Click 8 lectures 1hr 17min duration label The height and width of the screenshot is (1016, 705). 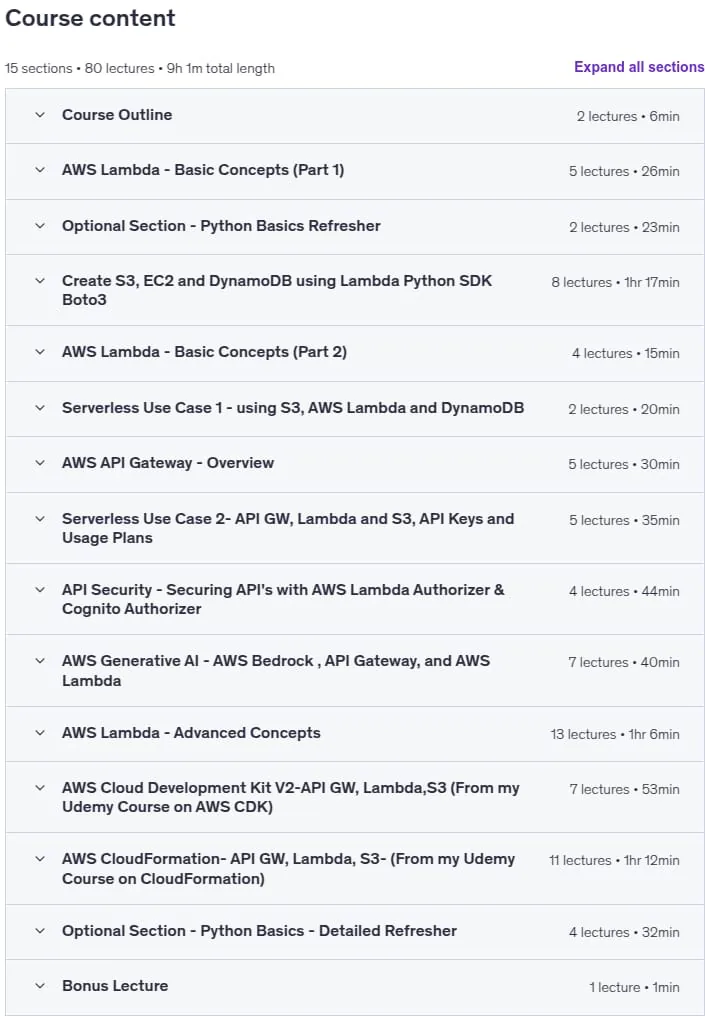point(616,283)
